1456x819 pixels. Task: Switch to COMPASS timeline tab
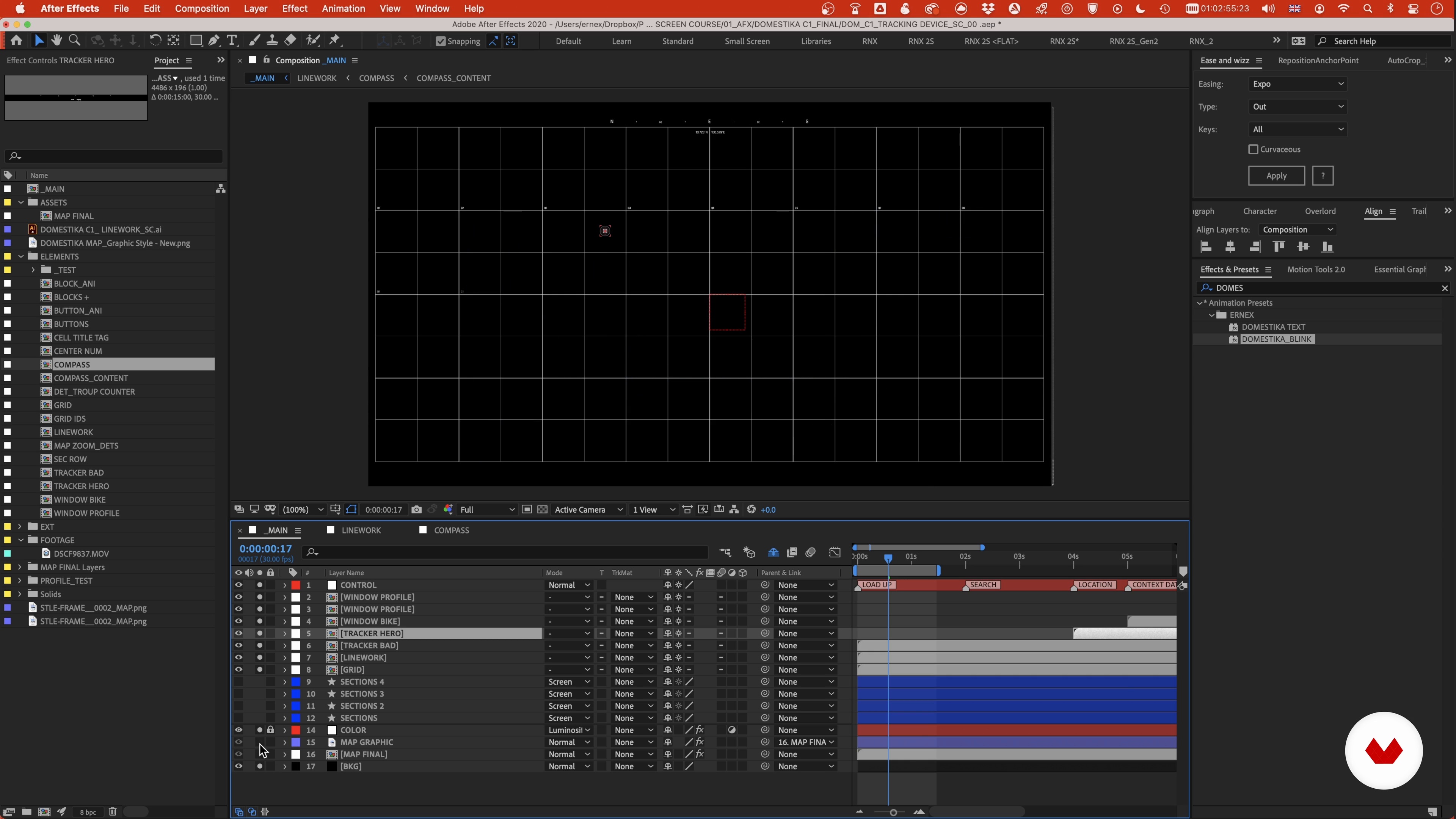click(451, 531)
